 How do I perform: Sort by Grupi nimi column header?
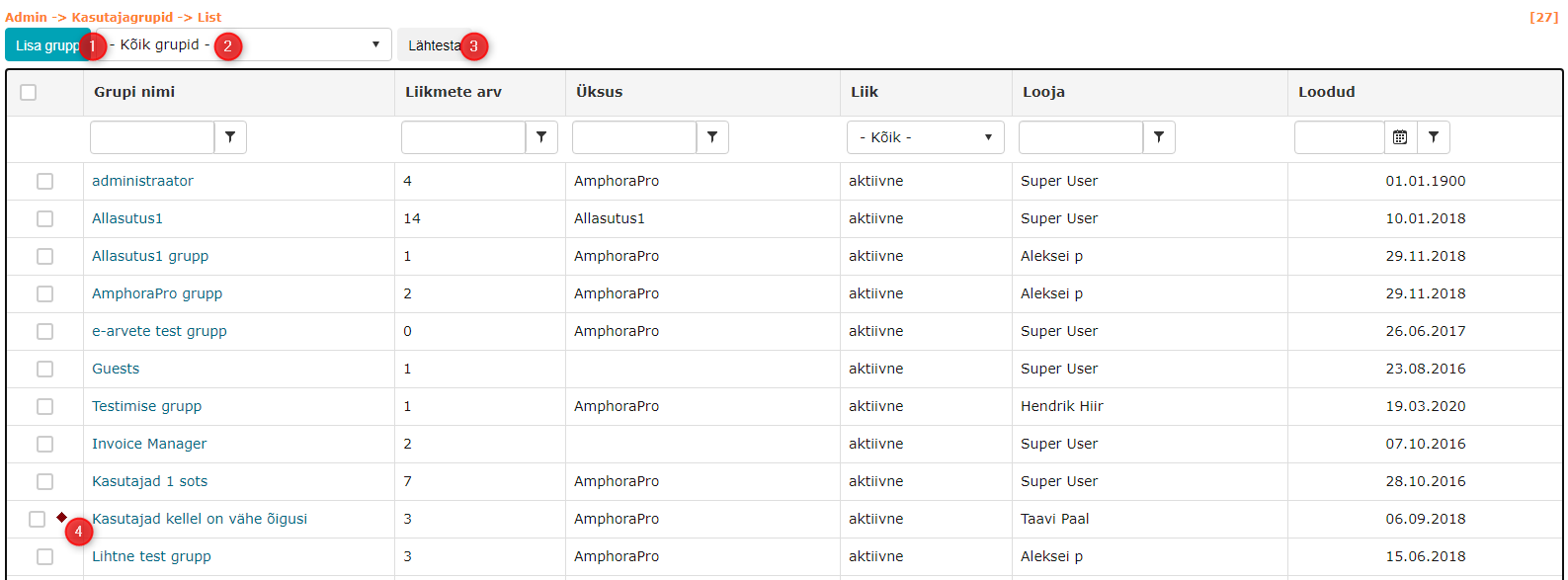tap(134, 92)
